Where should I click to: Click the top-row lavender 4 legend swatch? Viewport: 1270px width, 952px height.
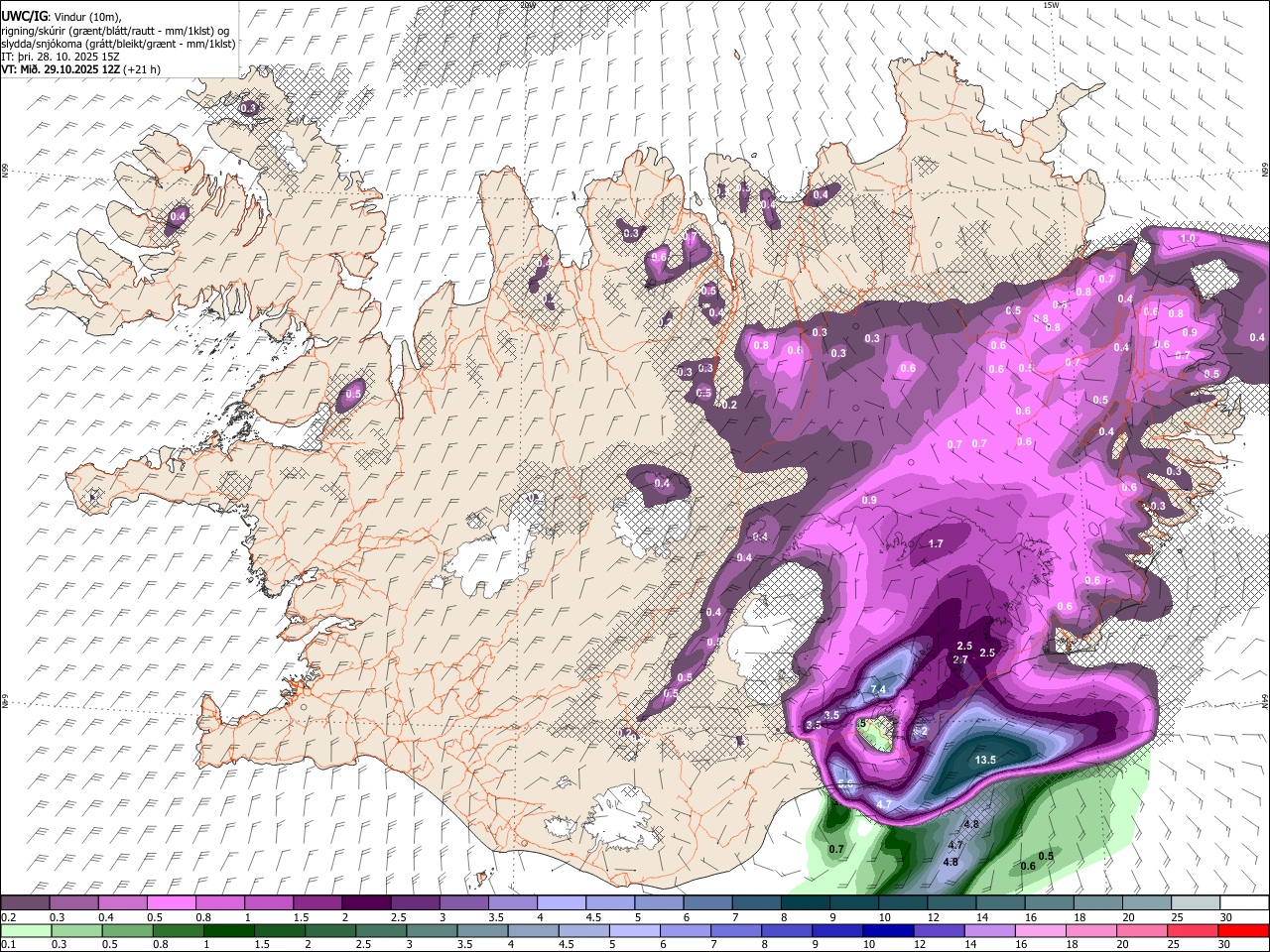(560, 903)
